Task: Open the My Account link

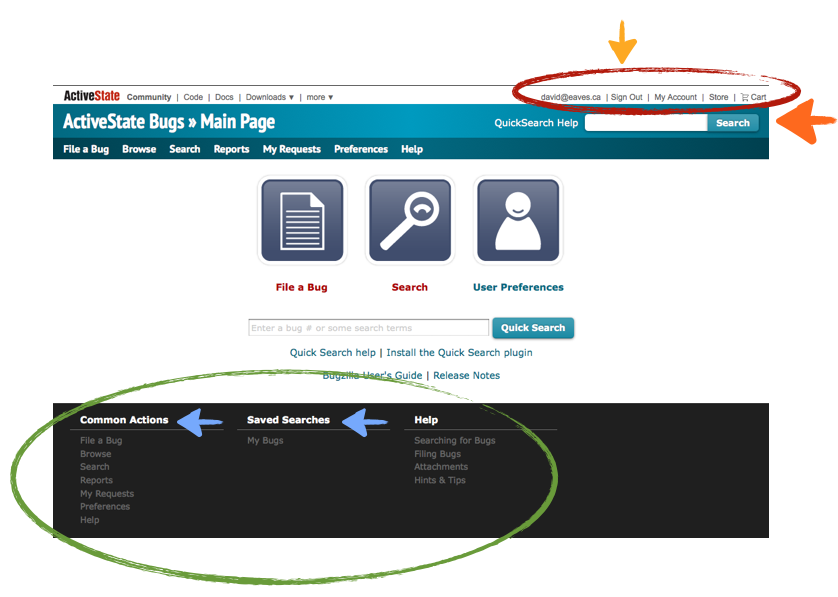Action: [x=675, y=97]
